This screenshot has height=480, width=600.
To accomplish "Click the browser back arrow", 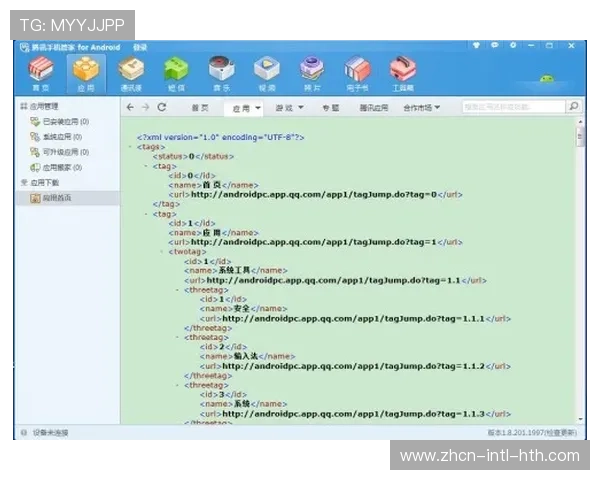I will (x=130, y=107).
